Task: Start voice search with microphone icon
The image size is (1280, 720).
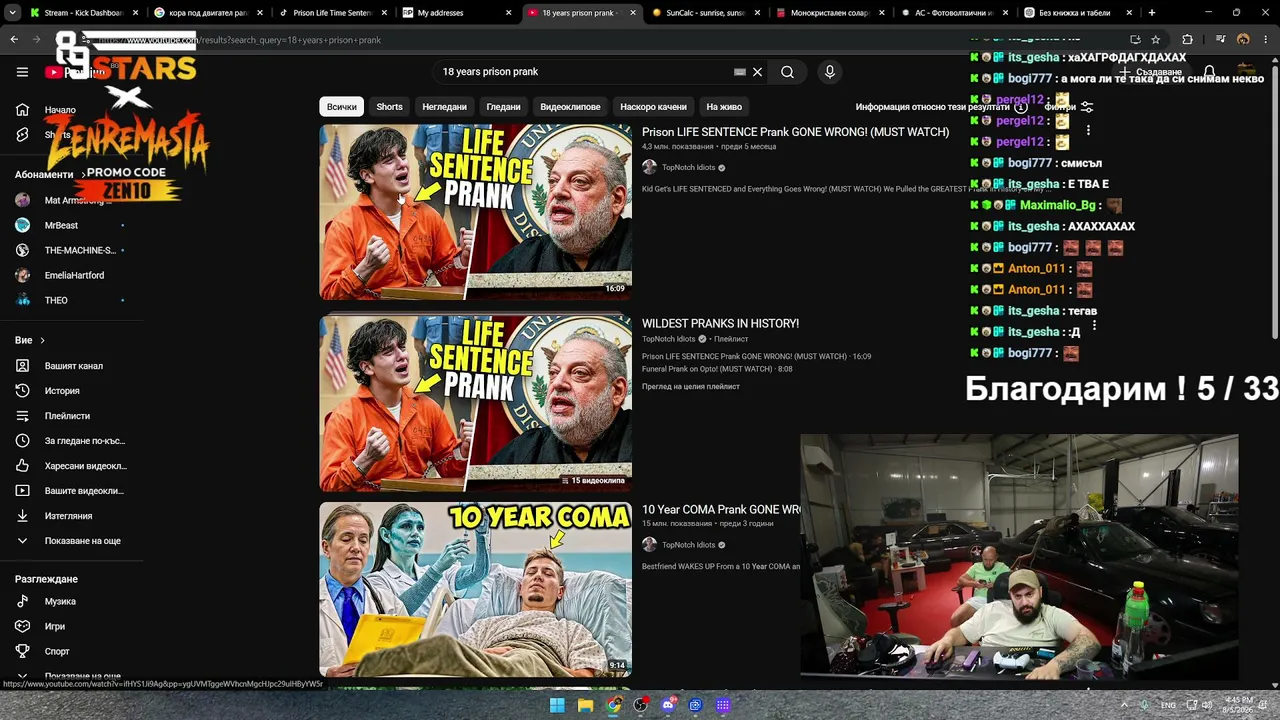Action: [x=829, y=72]
